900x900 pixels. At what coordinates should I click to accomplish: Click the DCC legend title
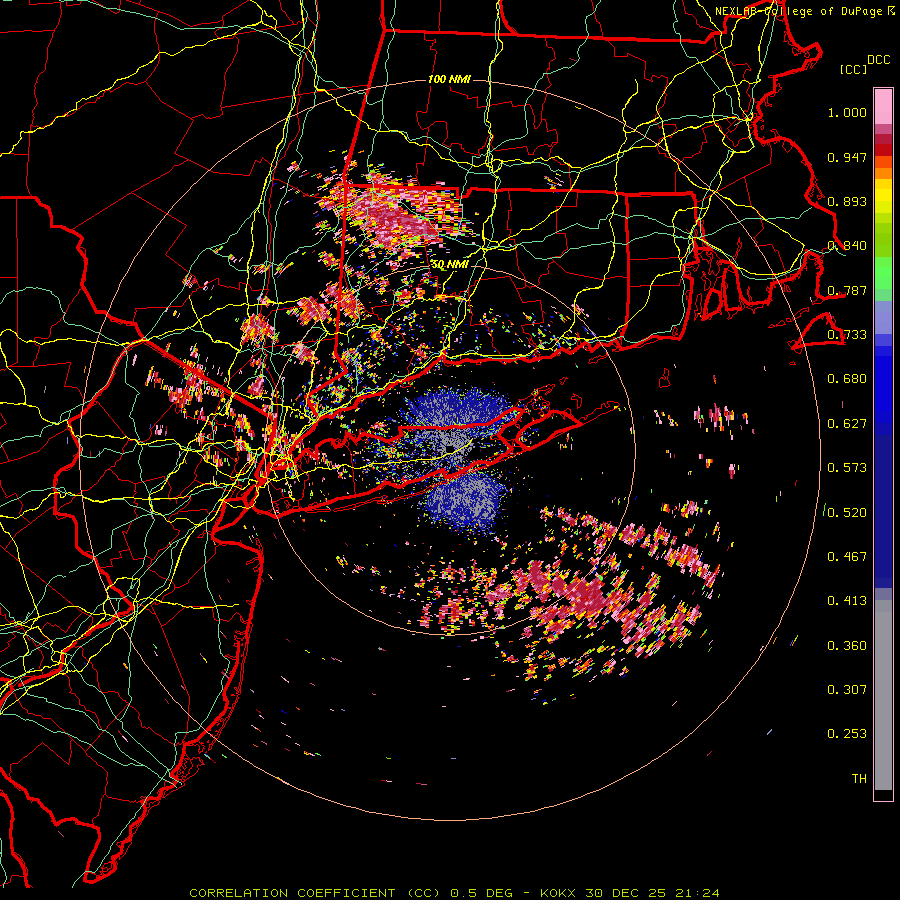tap(879, 60)
